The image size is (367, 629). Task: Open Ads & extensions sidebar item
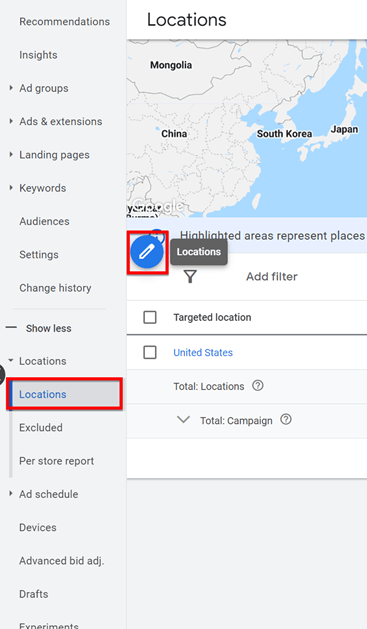pos(61,122)
